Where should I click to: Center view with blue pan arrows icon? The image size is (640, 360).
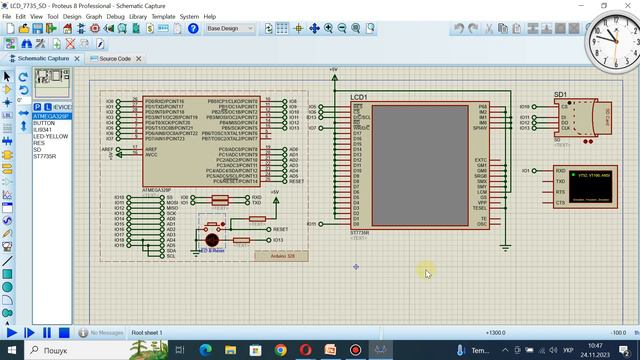[x=314, y=29]
